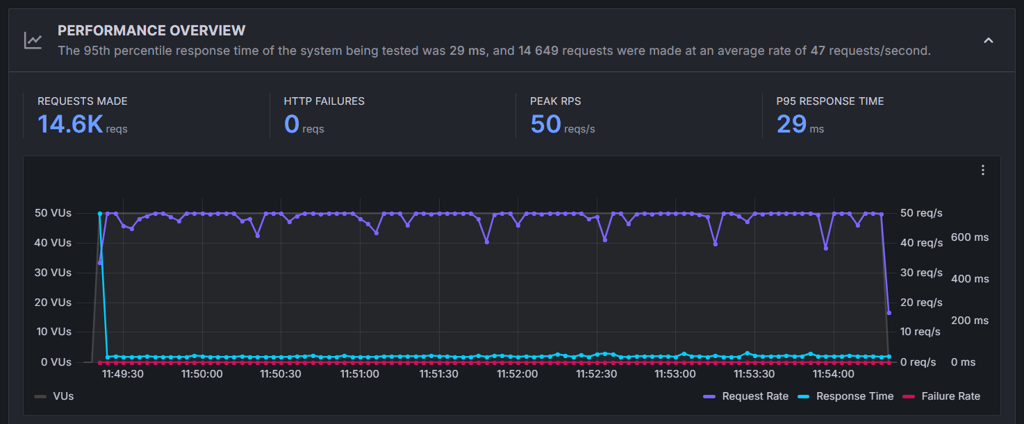
Task: Click the 11:49:30 time axis label
Action: (x=124, y=374)
